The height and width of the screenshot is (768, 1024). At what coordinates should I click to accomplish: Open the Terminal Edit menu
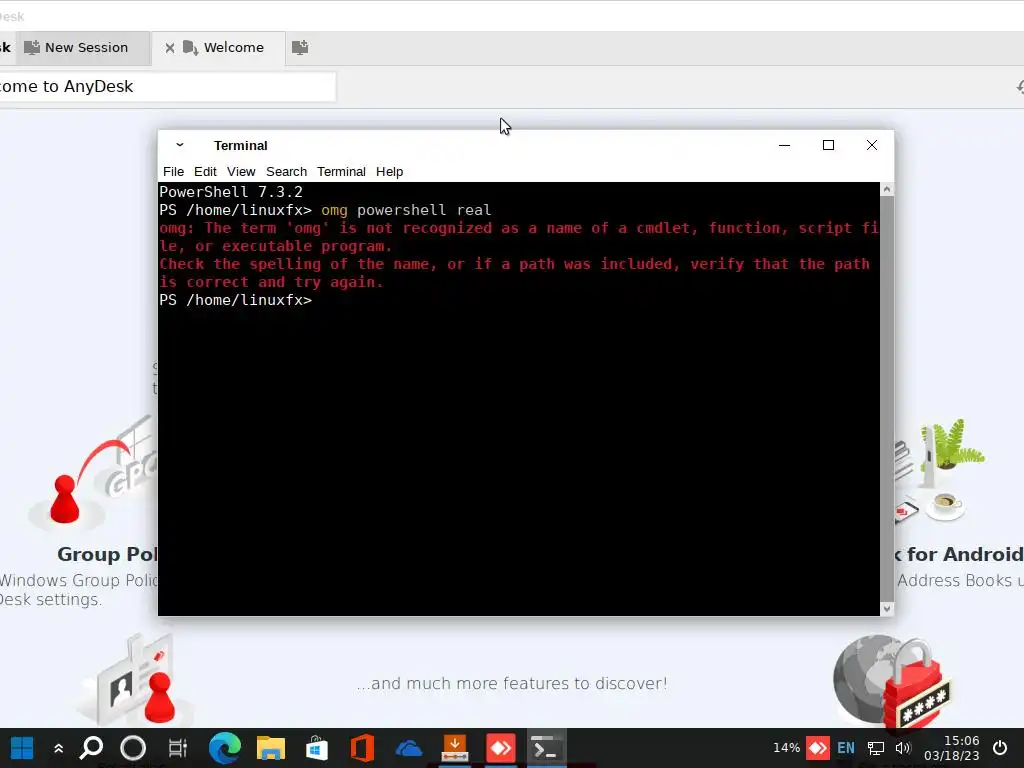pos(205,172)
